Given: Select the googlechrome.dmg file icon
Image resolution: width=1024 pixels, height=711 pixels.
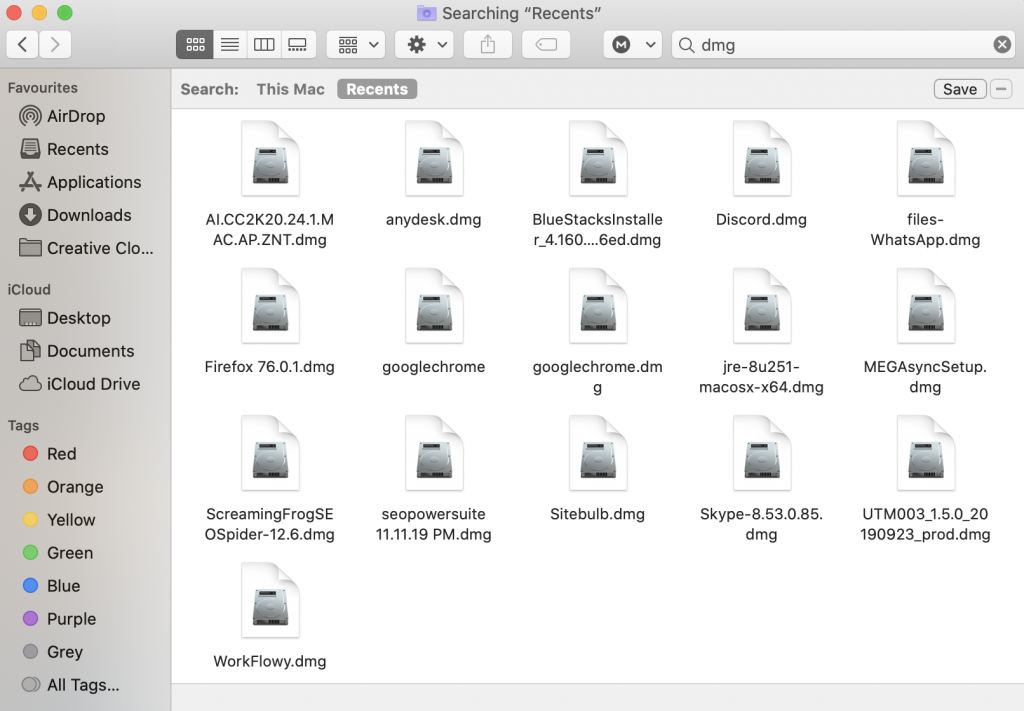Looking at the screenshot, I should pos(598,306).
